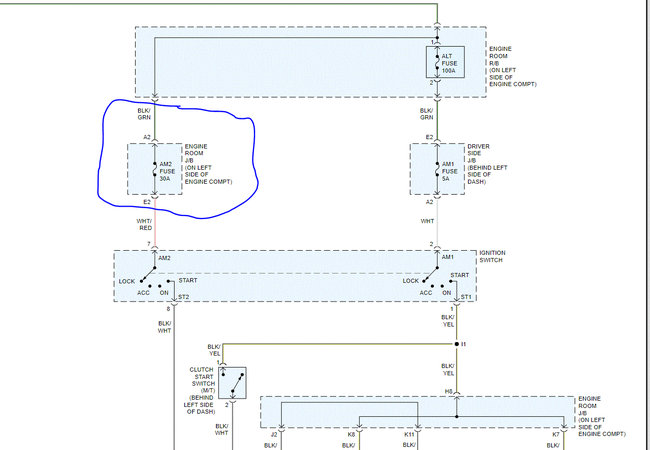The height and width of the screenshot is (450, 650).
Task: Select pin 7 label at AM2 terminal
Action: click(x=149, y=244)
